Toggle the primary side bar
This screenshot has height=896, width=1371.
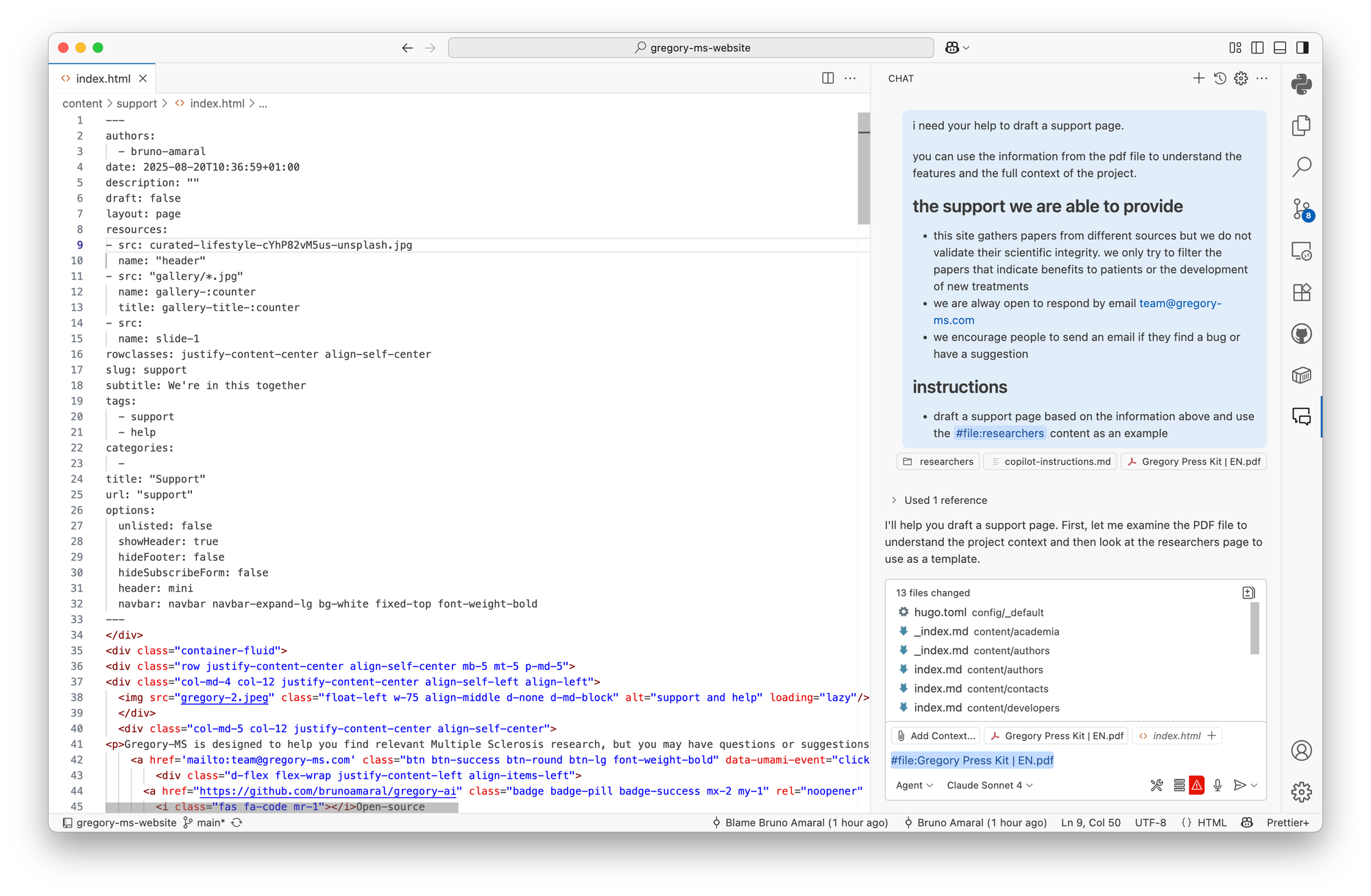tap(1257, 48)
